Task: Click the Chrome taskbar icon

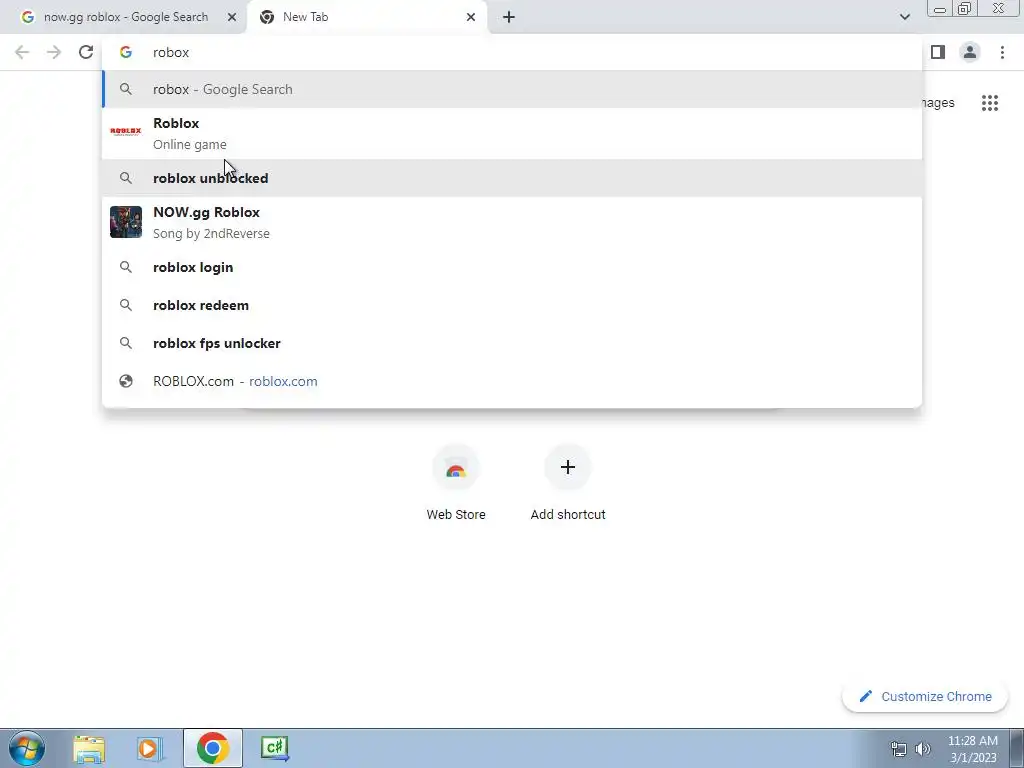Action: pos(213,748)
